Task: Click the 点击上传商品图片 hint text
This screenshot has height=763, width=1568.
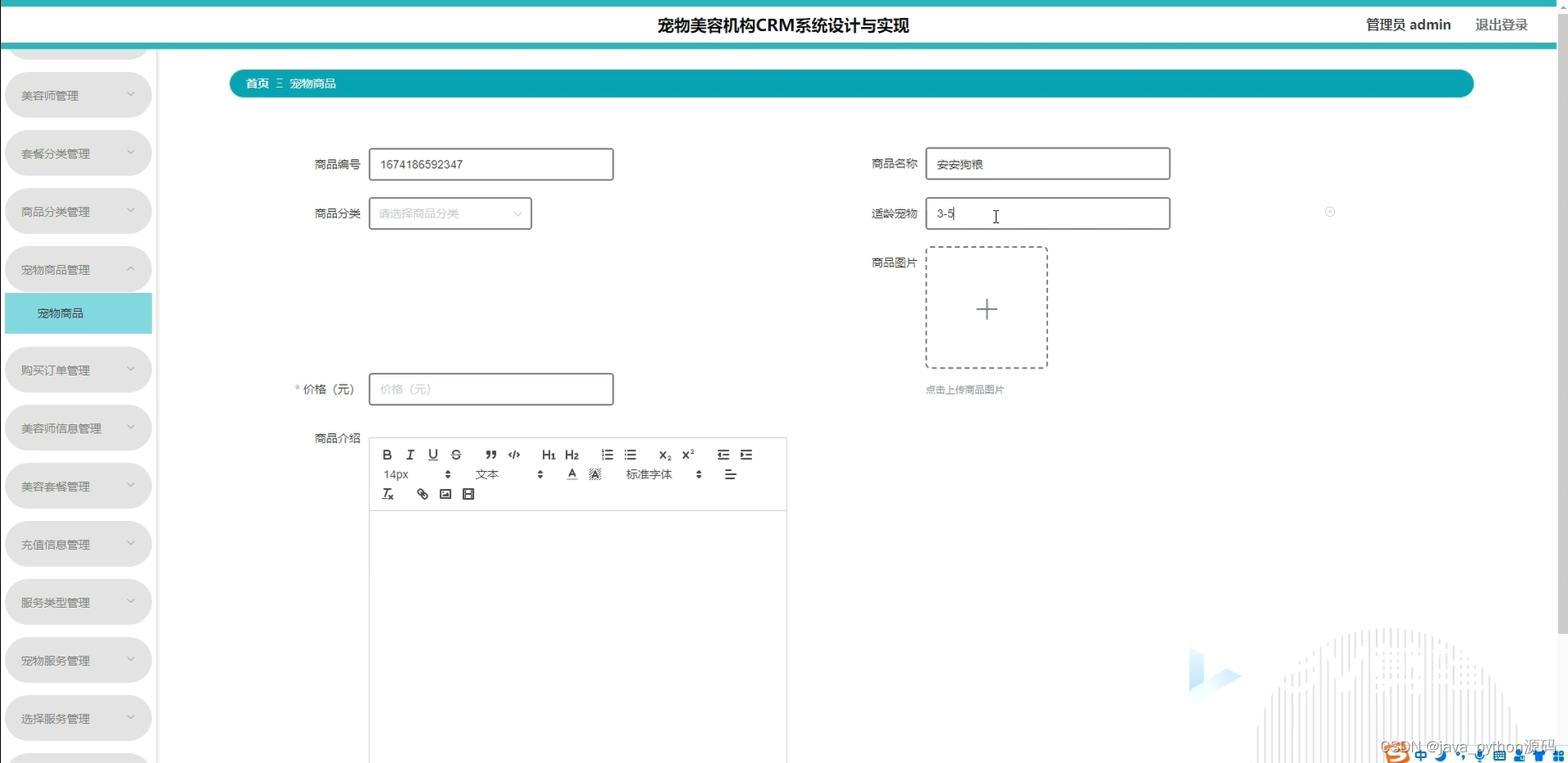Action: (x=964, y=390)
